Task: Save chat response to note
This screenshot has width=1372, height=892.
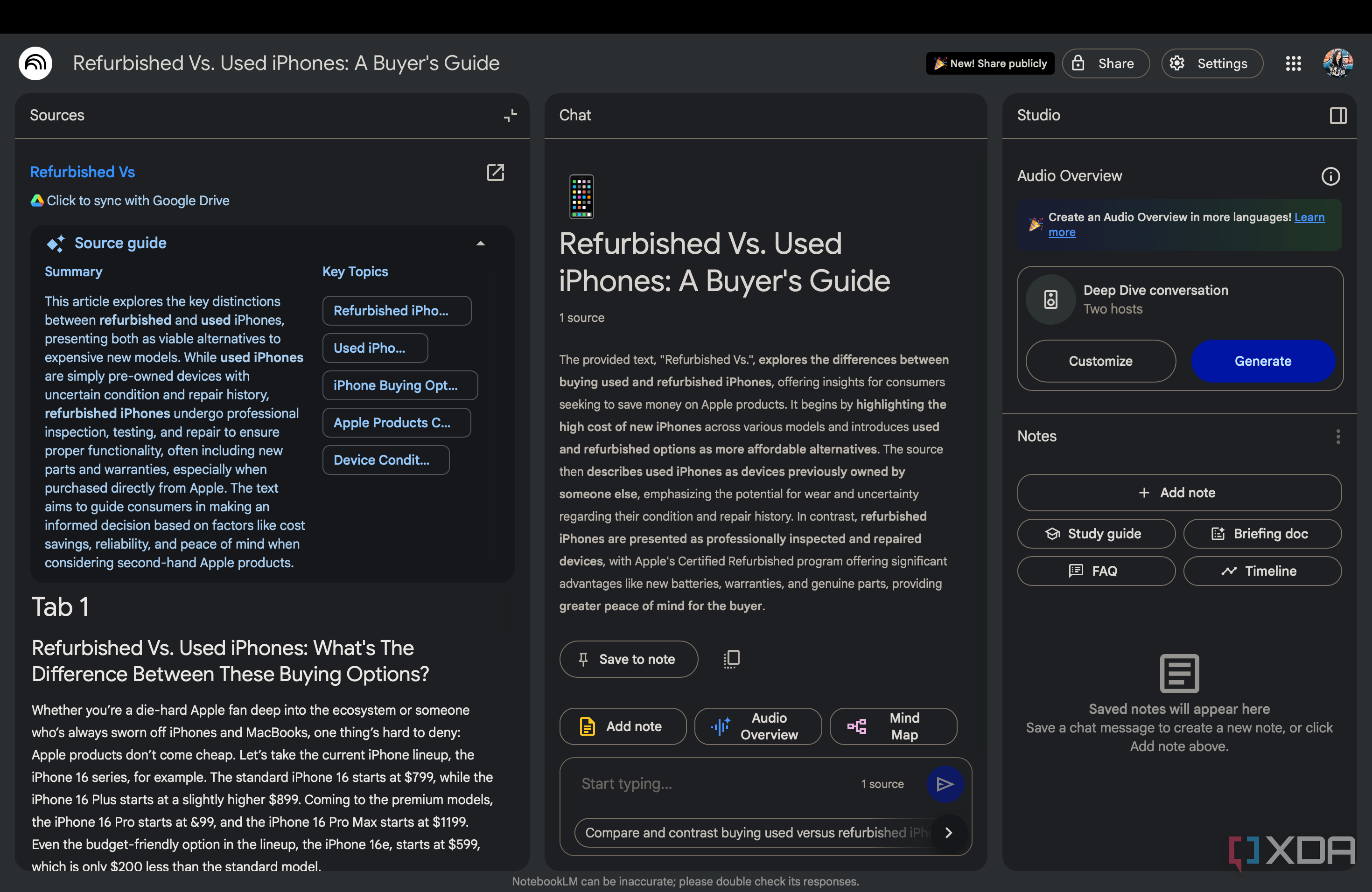Action: tap(628, 659)
